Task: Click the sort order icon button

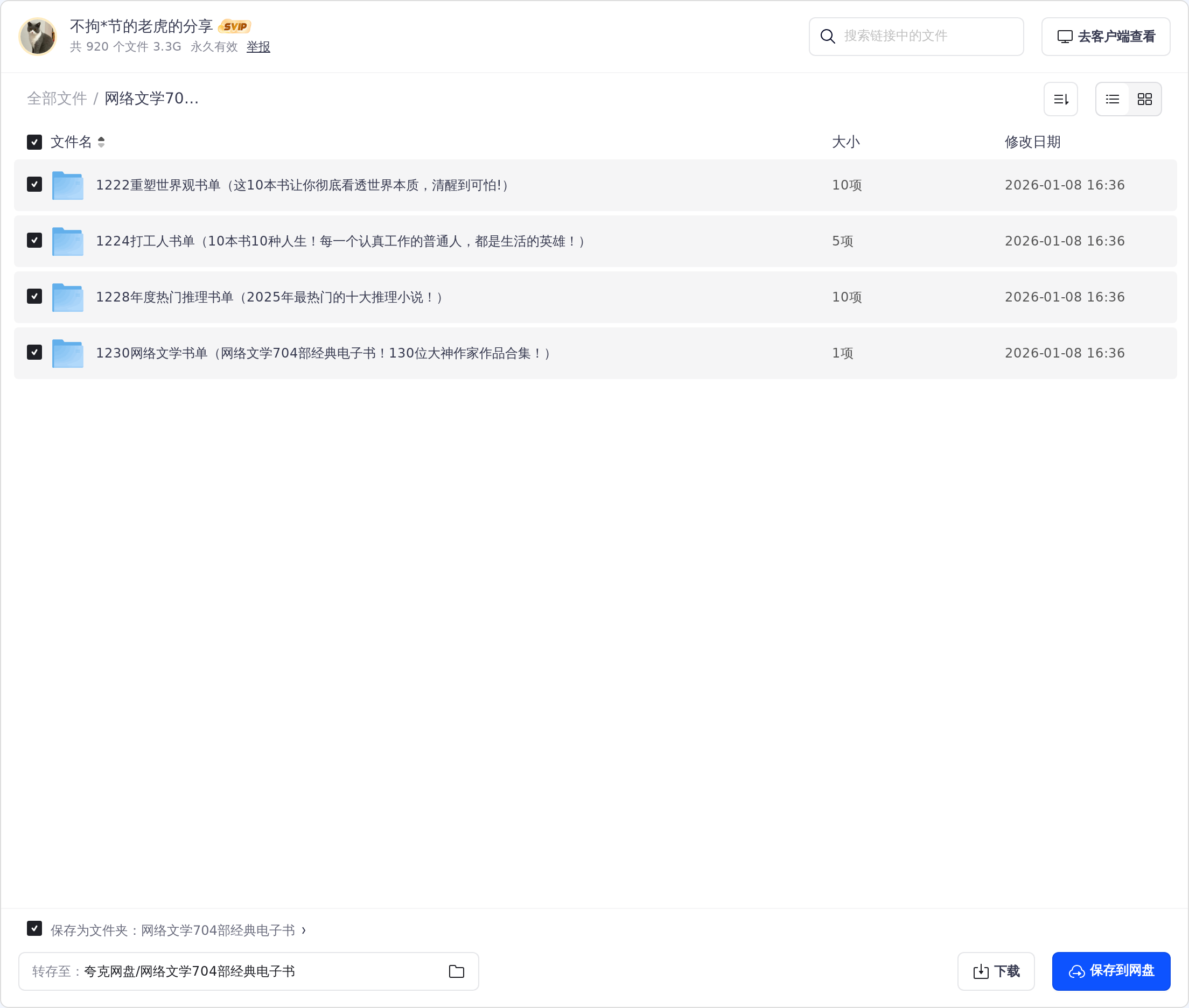Action: tap(1060, 100)
